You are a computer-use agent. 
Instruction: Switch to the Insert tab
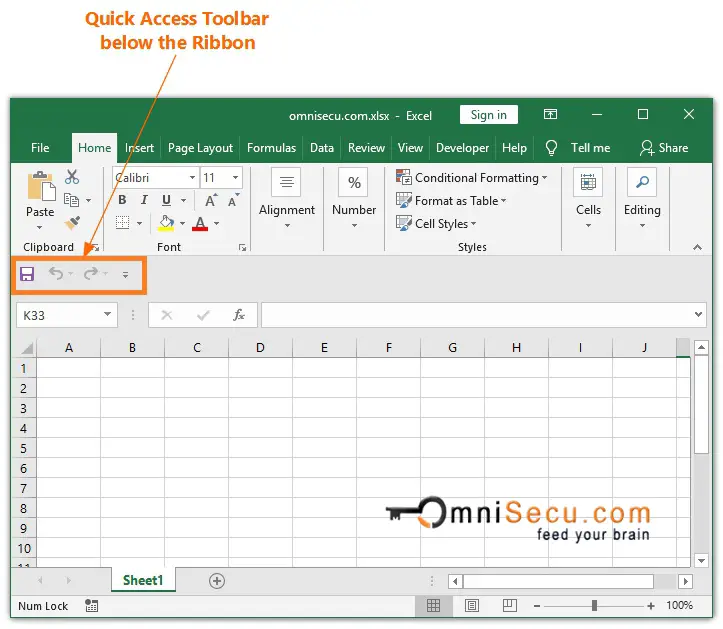[139, 148]
